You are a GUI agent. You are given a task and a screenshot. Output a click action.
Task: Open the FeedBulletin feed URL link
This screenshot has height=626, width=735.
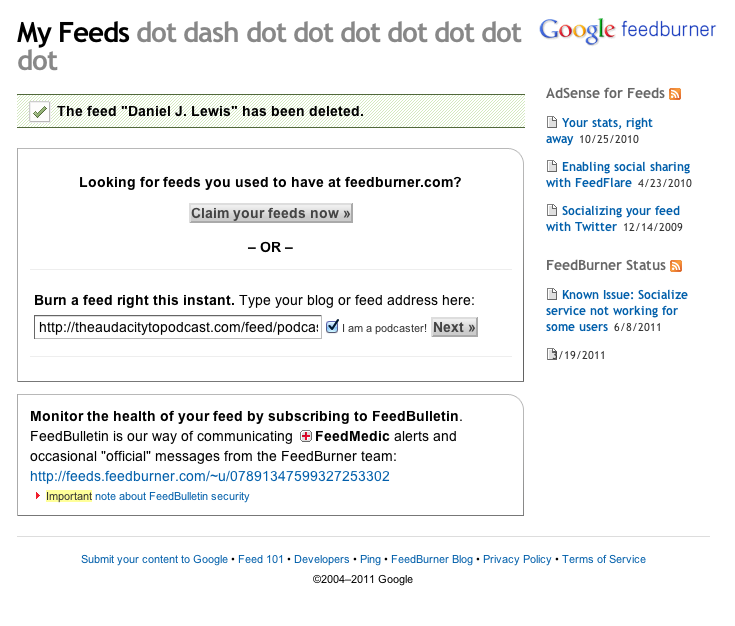point(210,477)
